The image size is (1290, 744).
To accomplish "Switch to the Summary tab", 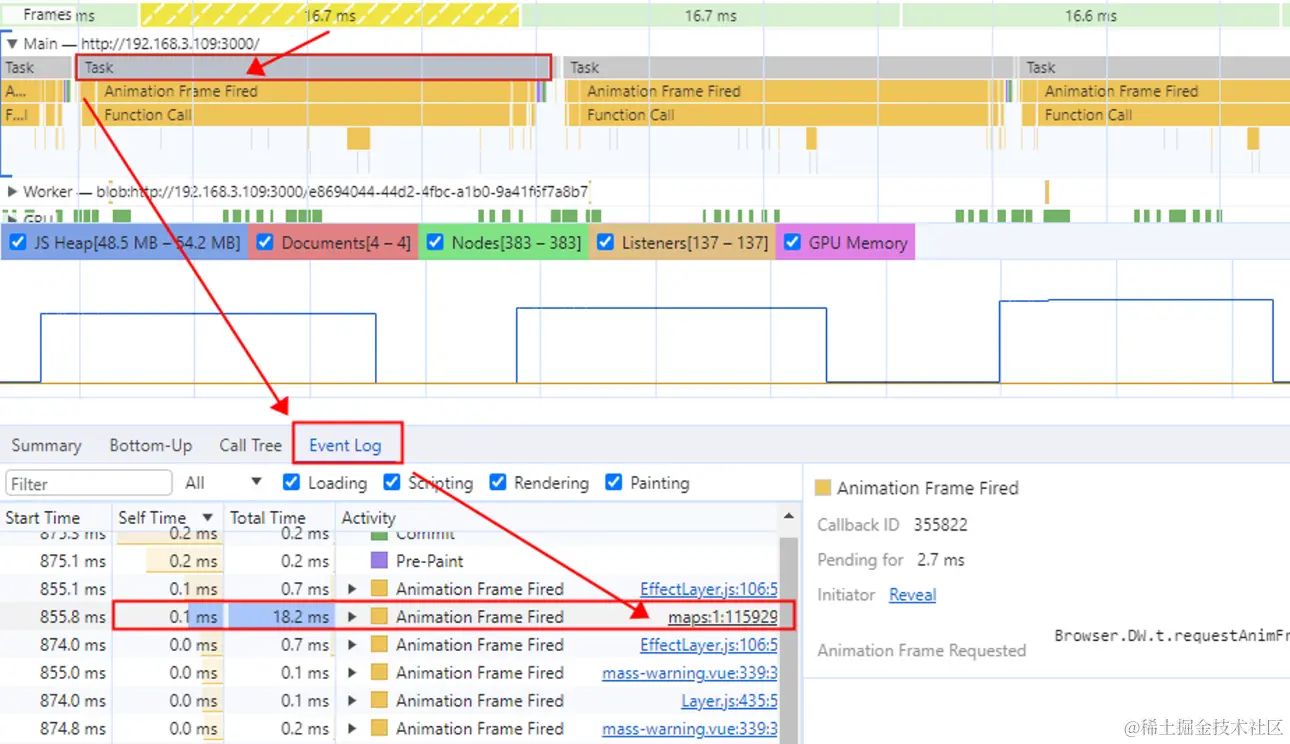I will tap(46, 445).
